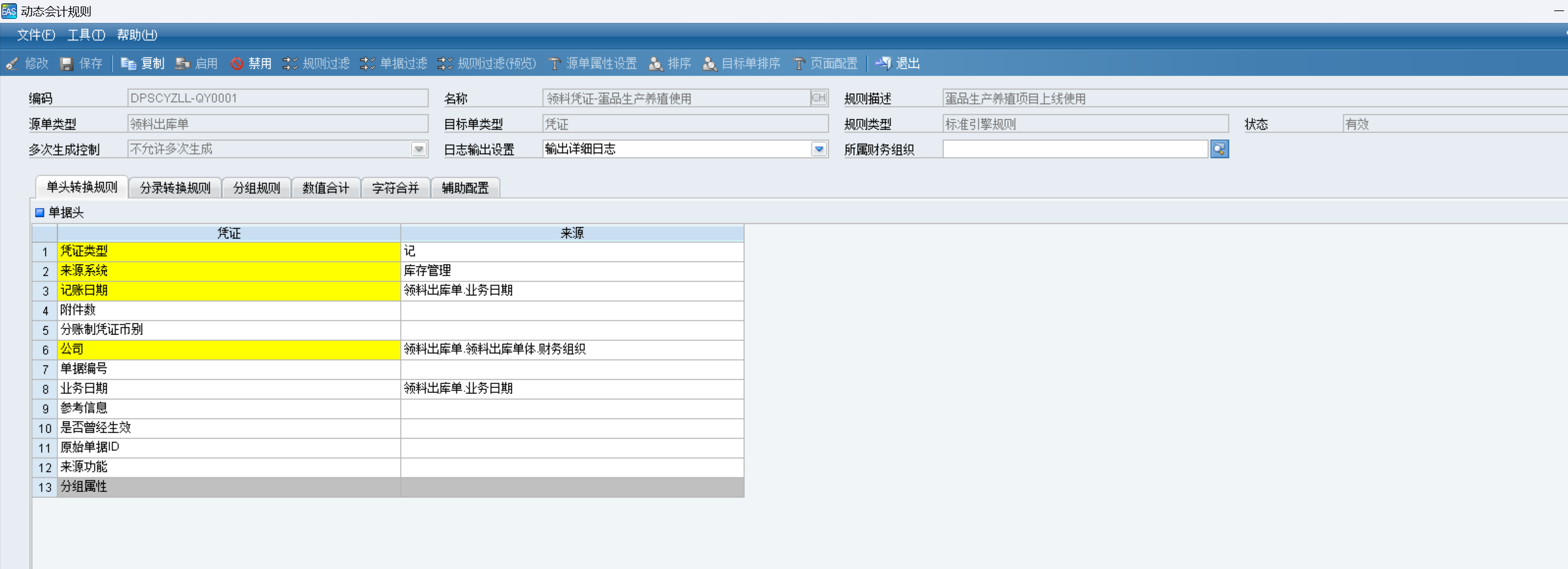The image size is (1568, 569).
Task: Click the 保存 (save) disk icon
Action: pos(67,63)
